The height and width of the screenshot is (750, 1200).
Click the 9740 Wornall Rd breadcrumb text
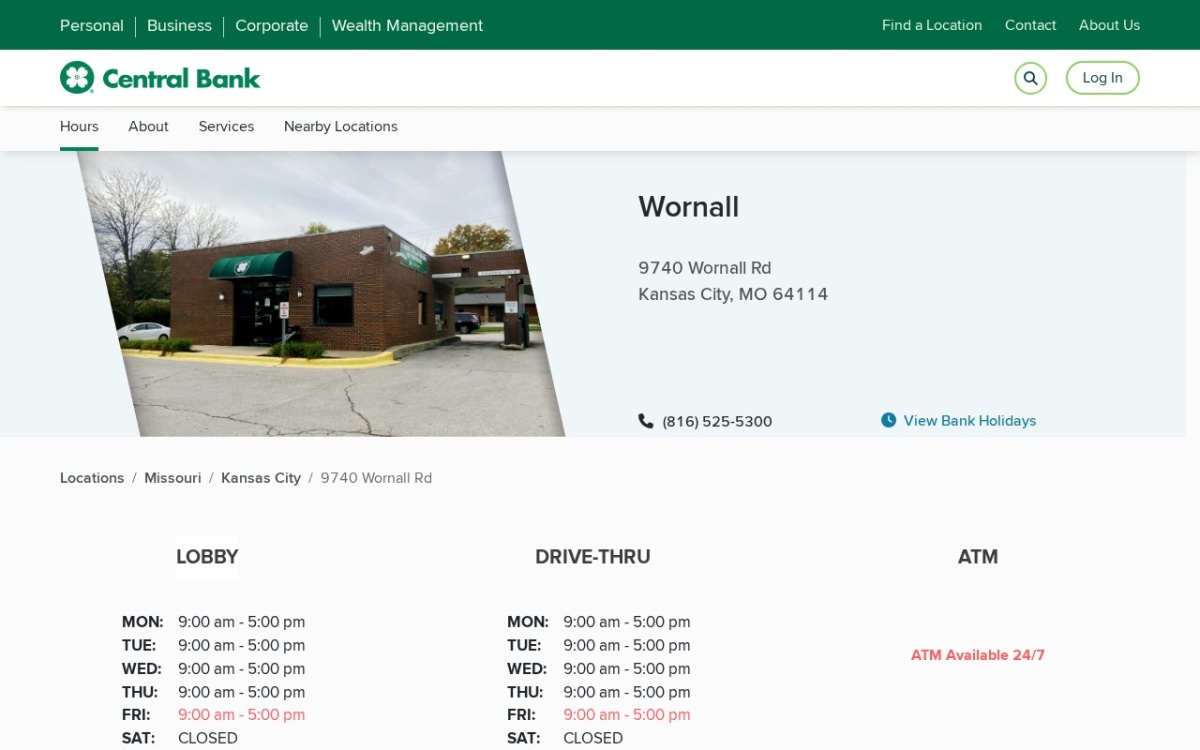(376, 478)
